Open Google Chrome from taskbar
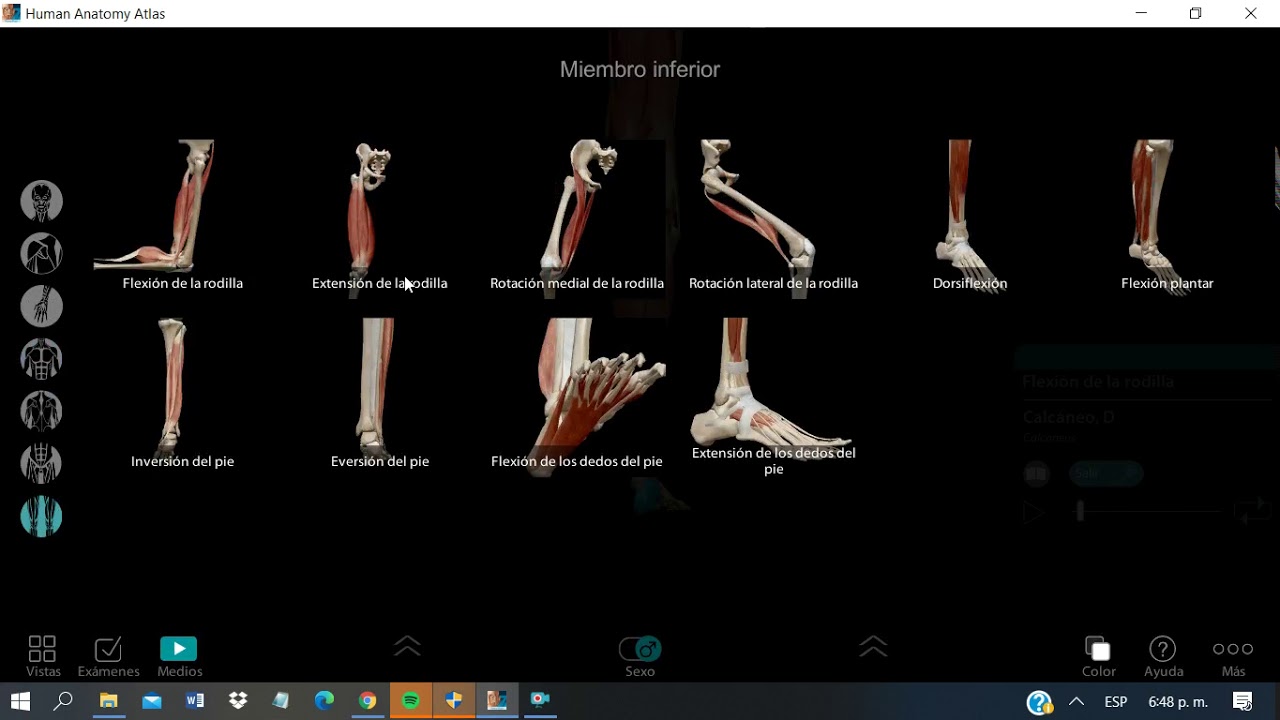Screen dimensions: 1280x720 pyautogui.click(x=368, y=701)
